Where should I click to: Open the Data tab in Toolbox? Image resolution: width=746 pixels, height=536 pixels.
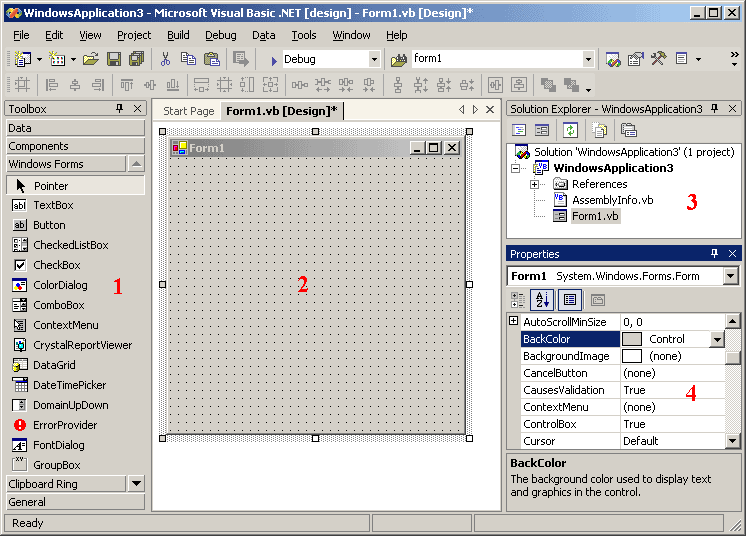coord(76,128)
